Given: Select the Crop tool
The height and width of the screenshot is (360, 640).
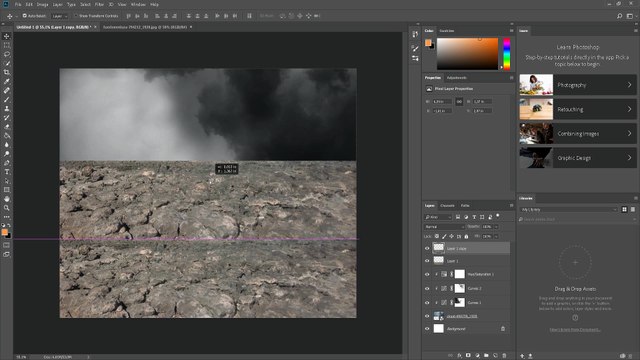Looking at the screenshot, I should tap(7, 72).
